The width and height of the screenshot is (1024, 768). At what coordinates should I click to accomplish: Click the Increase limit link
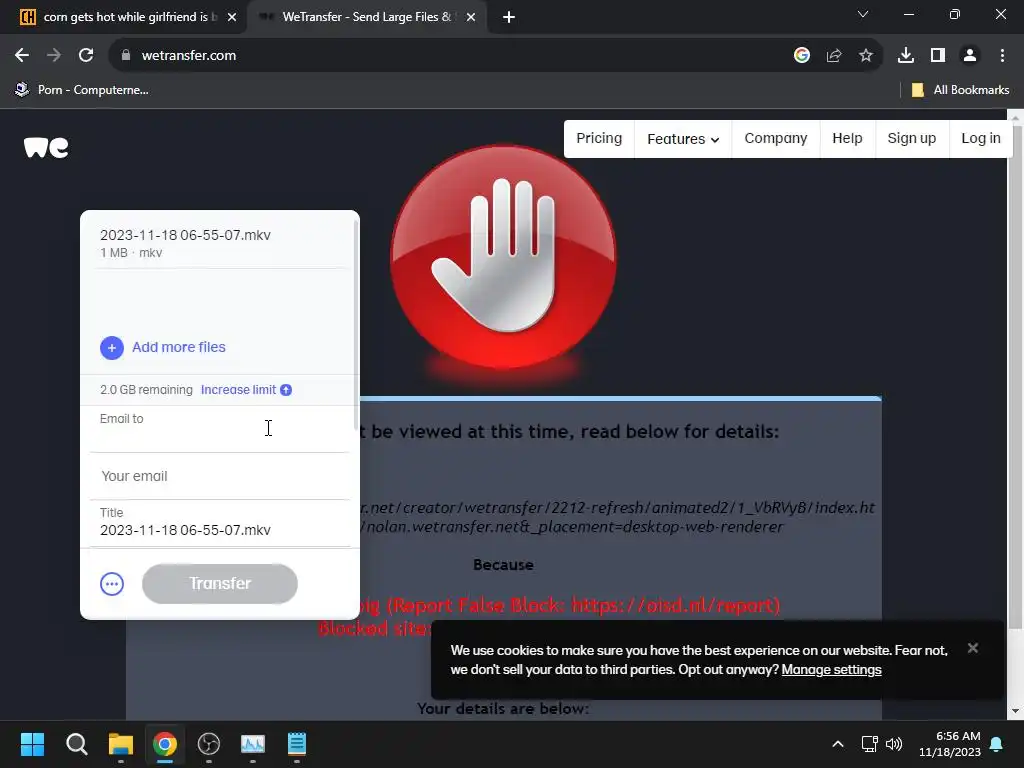coord(238,390)
